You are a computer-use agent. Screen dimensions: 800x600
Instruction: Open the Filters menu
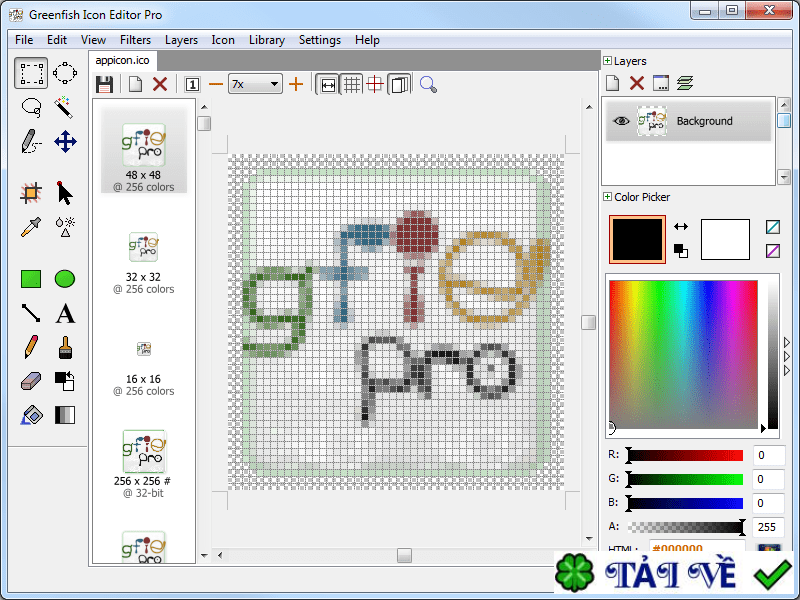[135, 40]
